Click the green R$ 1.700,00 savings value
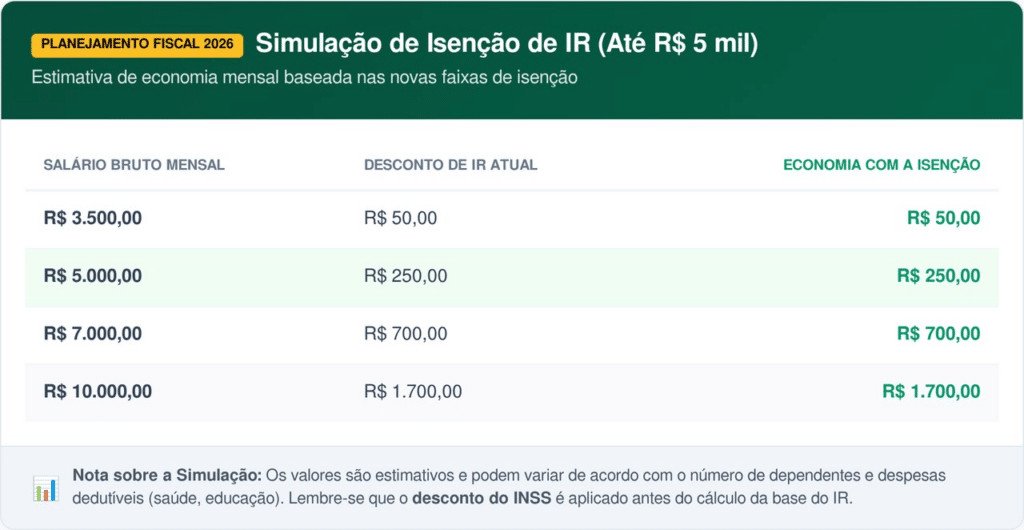Screen dimensions: 1024x530 pyautogui.click(x=931, y=392)
